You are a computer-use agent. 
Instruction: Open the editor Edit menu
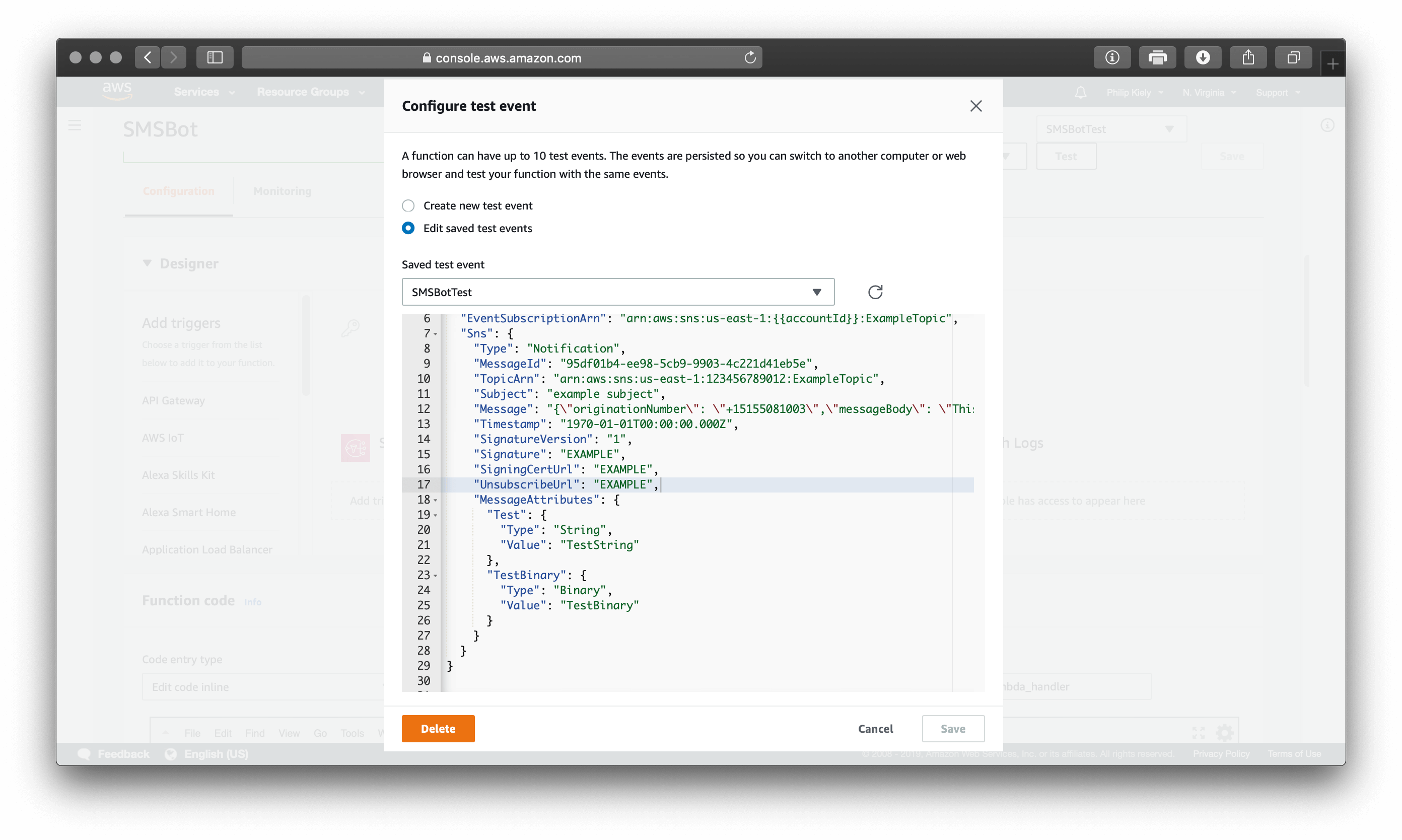[x=223, y=733]
